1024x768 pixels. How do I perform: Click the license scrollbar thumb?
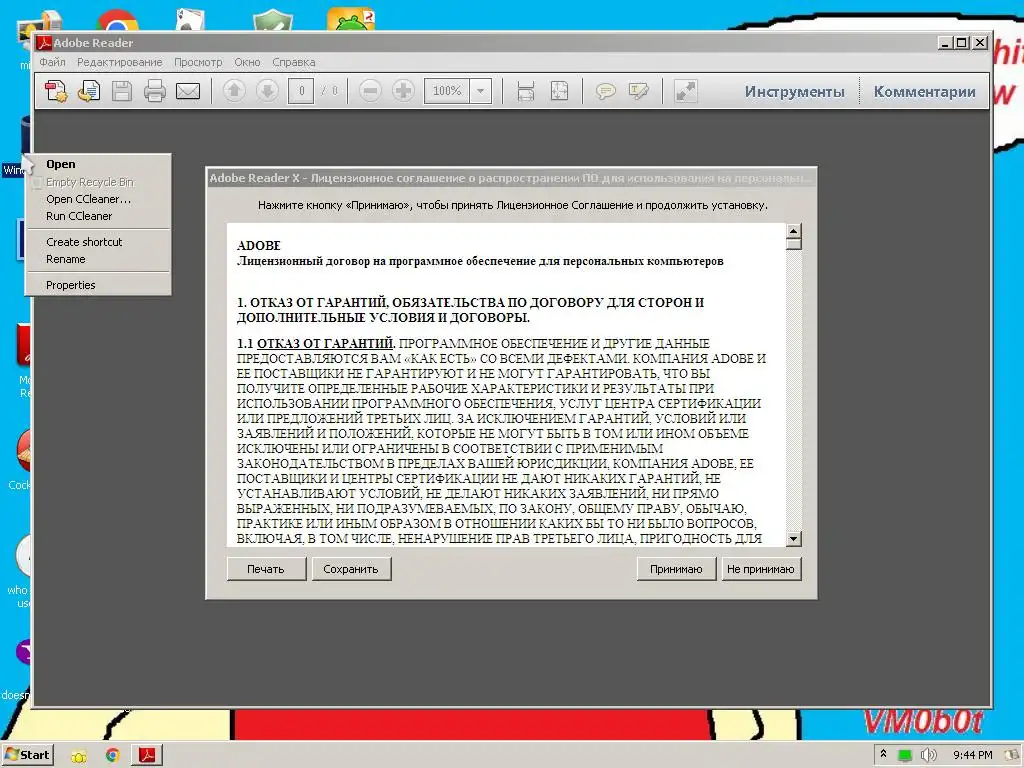793,244
